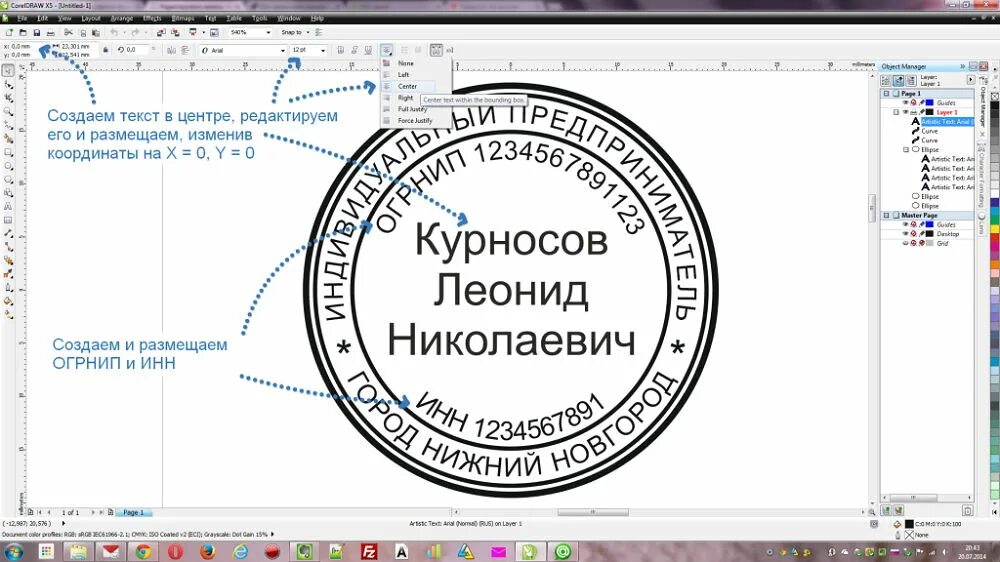Viewport: 1000px width, 562px height.
Task: Choose None in the alignment list
Action: click(x=406, y=63)
